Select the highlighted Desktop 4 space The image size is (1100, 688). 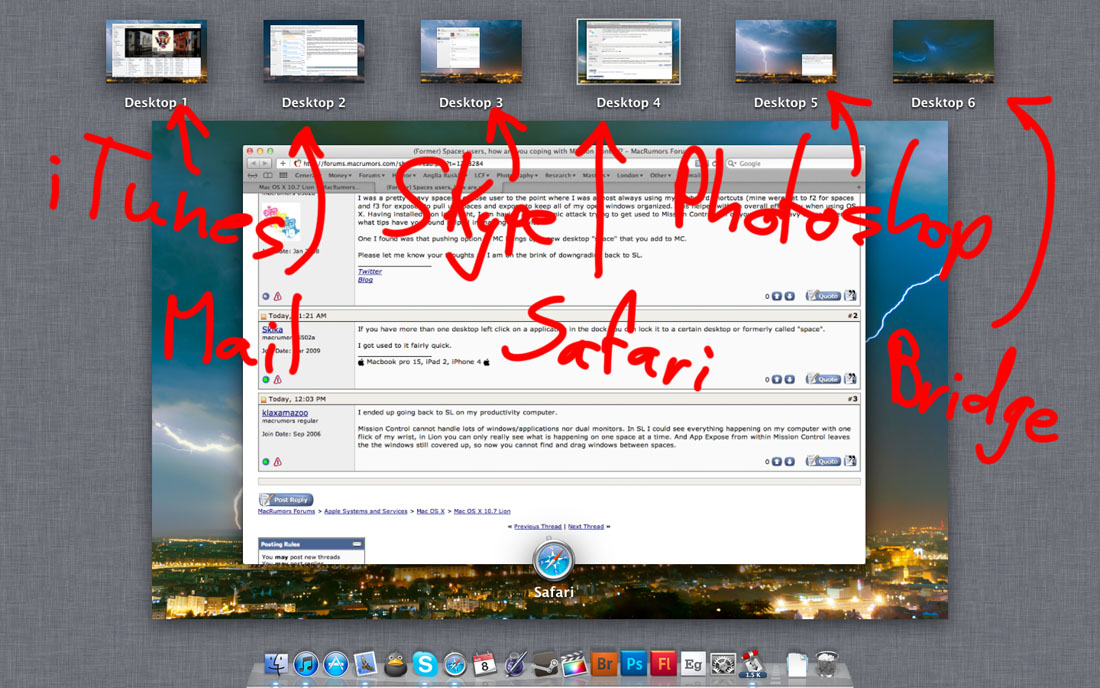pos(628,52)
